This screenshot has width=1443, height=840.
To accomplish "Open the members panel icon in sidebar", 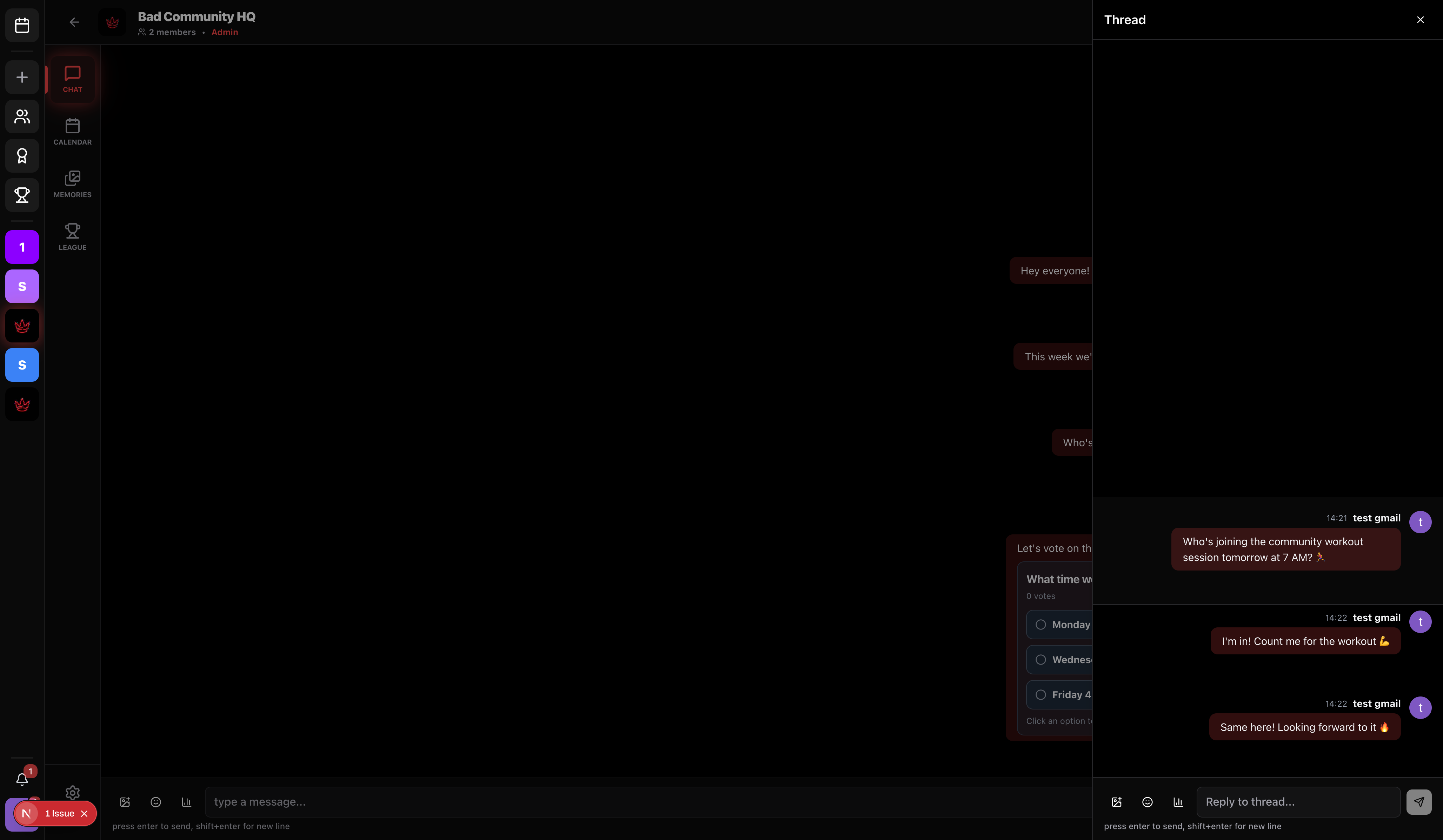I will (x=21, y=117).
